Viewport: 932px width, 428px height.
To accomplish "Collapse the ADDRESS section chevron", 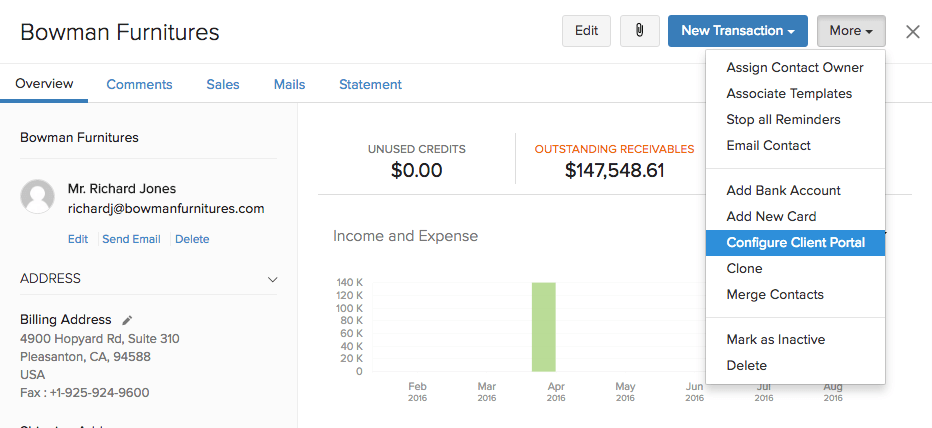I will coord(272,279).
